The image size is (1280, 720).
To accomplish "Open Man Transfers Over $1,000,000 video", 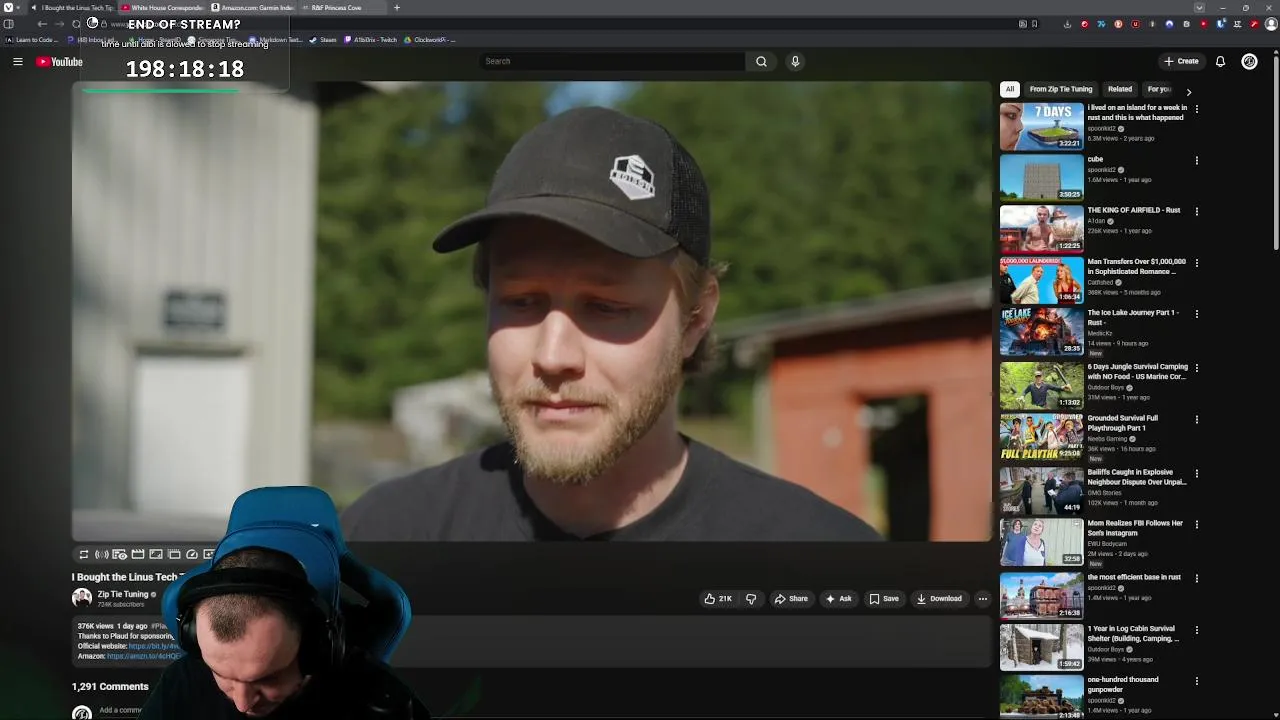I will tap(1136, 266).
